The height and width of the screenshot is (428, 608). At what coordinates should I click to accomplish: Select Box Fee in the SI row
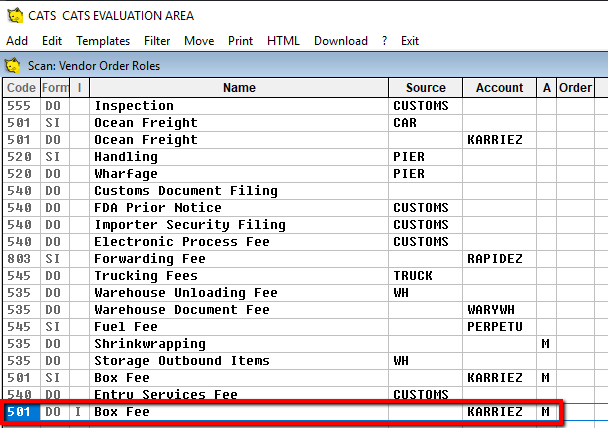pyautogui.click(x=122, y=378)
